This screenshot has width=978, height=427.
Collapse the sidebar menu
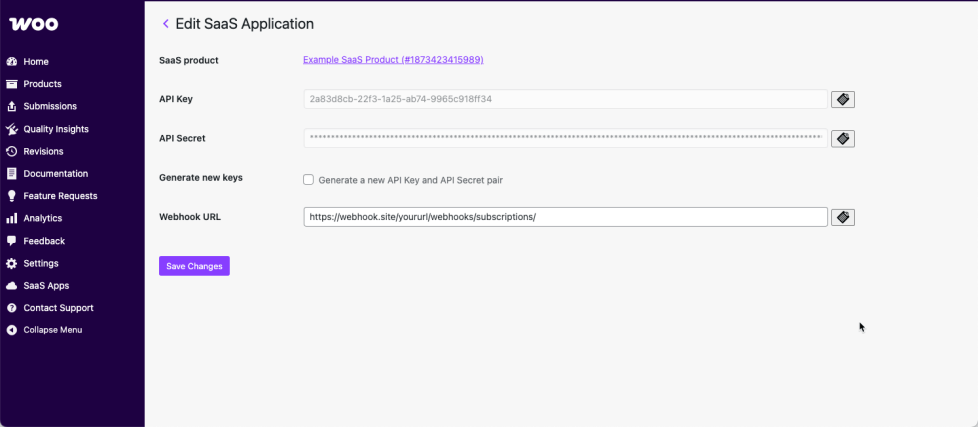pyautogui.click(x=52, y=330)
